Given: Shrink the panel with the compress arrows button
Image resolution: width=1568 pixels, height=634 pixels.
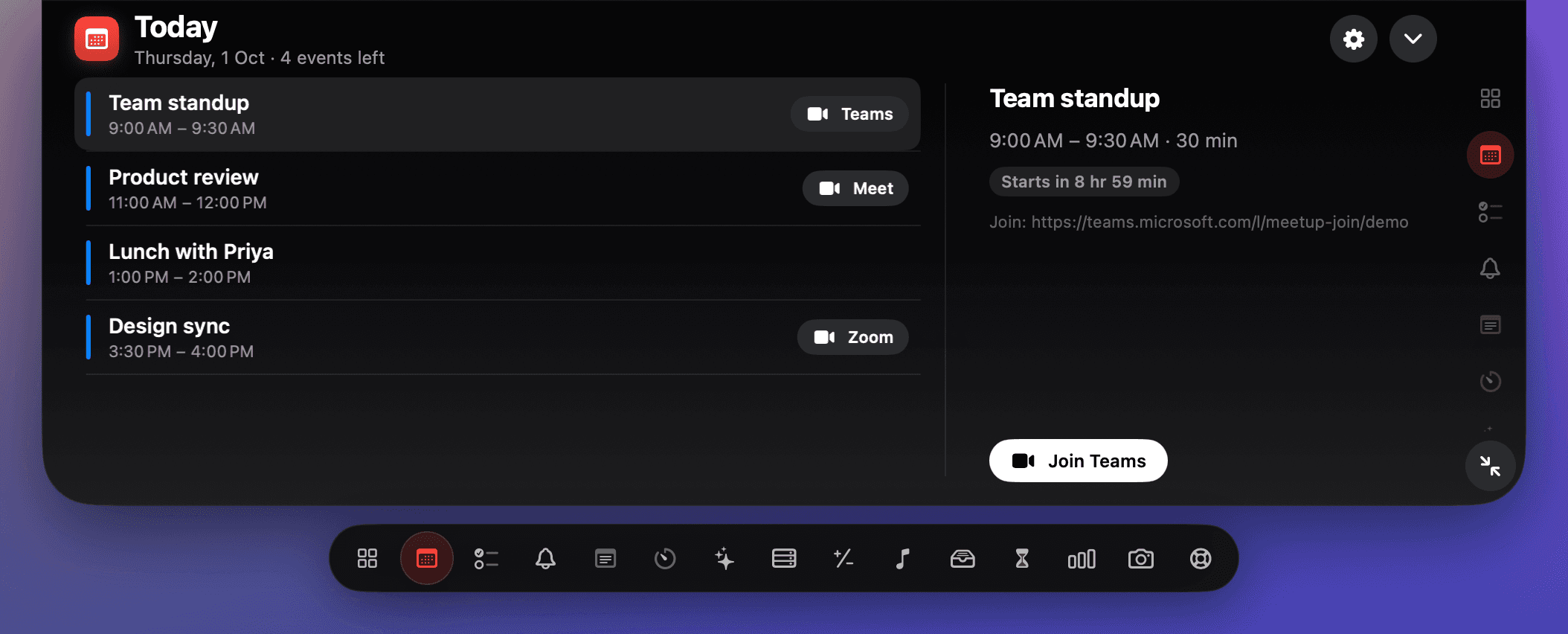Looking at the screenshot, I should (1490, 466).
